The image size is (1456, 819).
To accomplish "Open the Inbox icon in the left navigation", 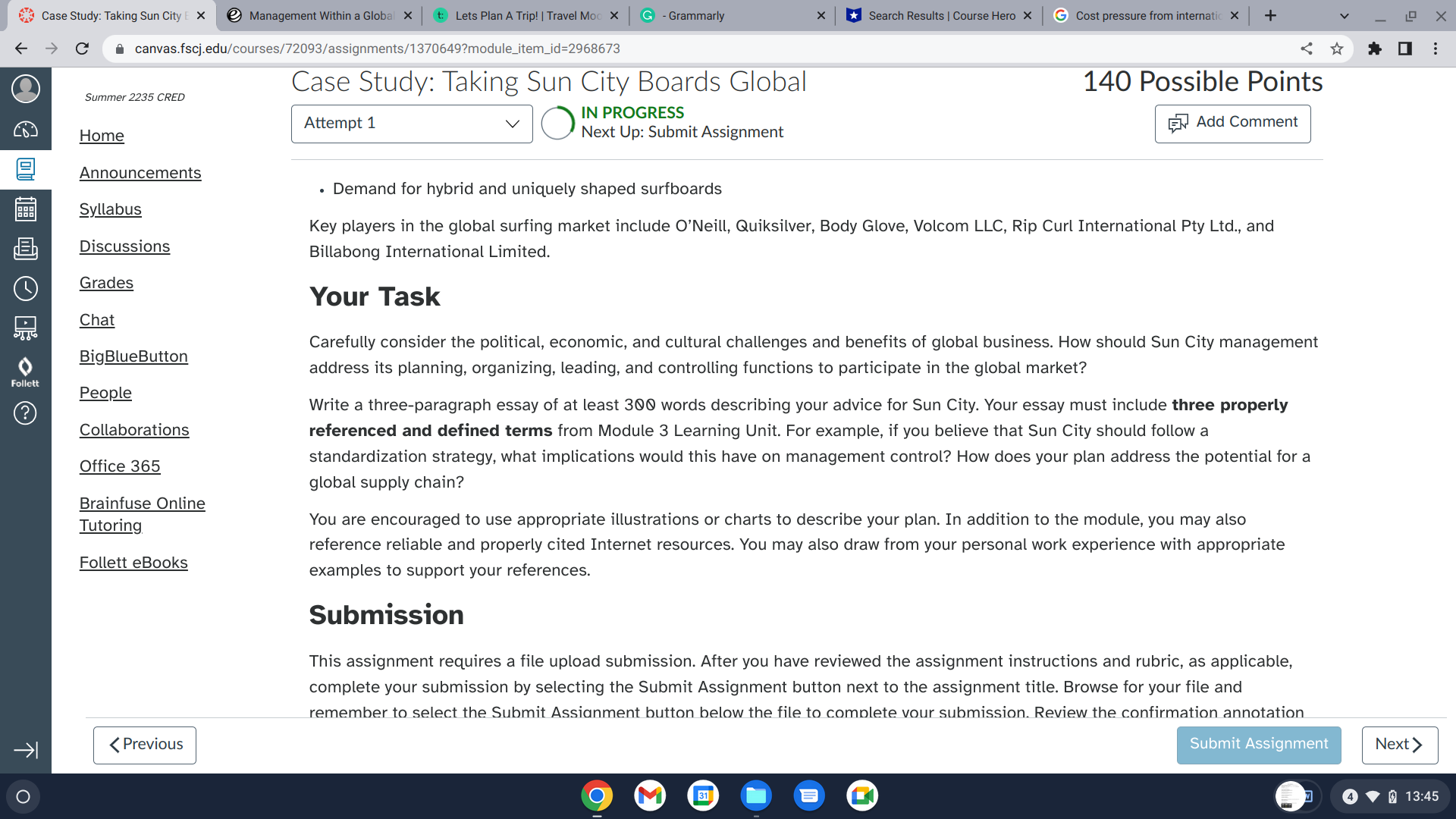I will (25, 249).
